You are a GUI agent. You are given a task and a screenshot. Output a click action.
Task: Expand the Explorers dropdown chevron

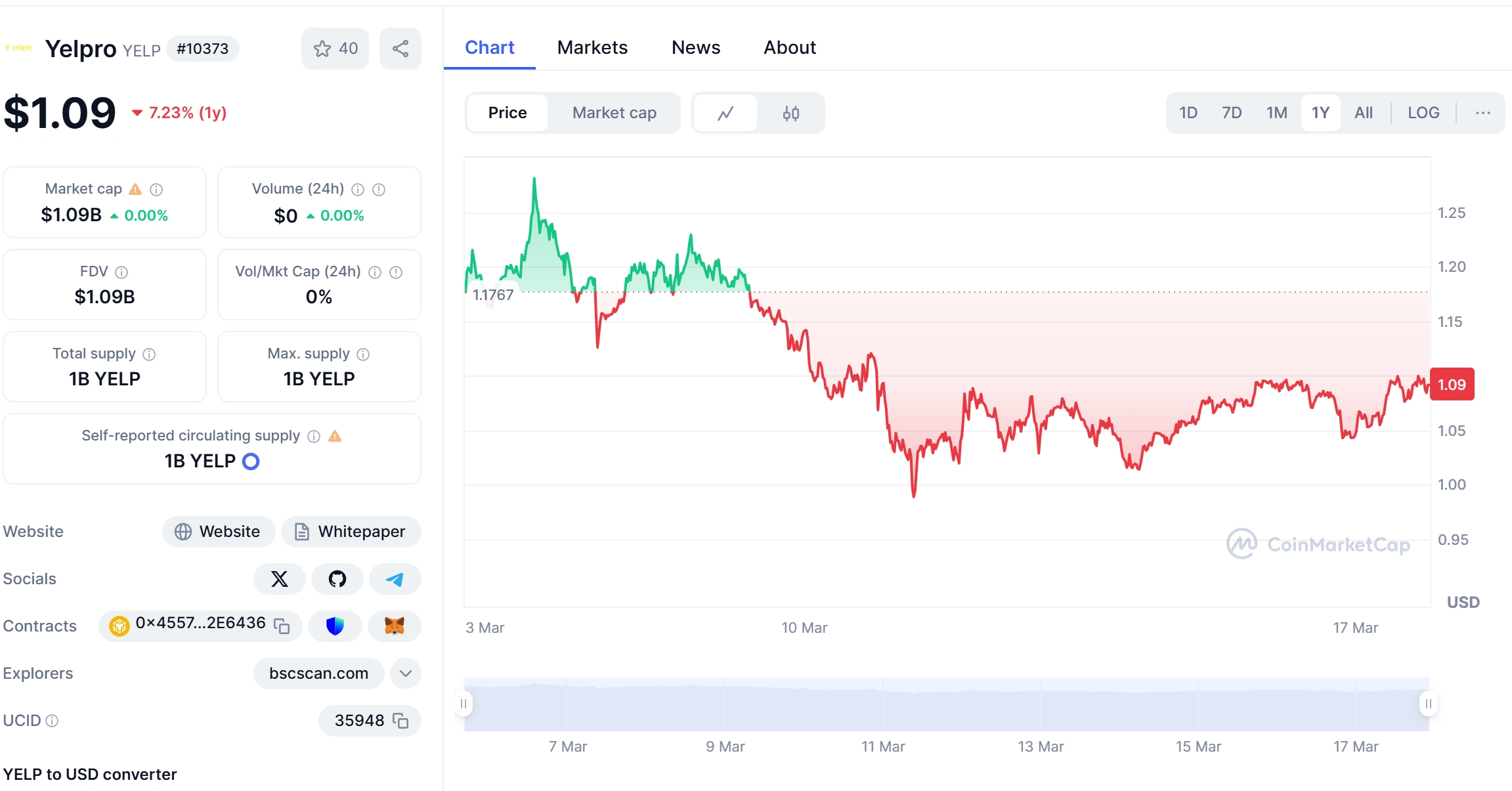coord(406,673)
